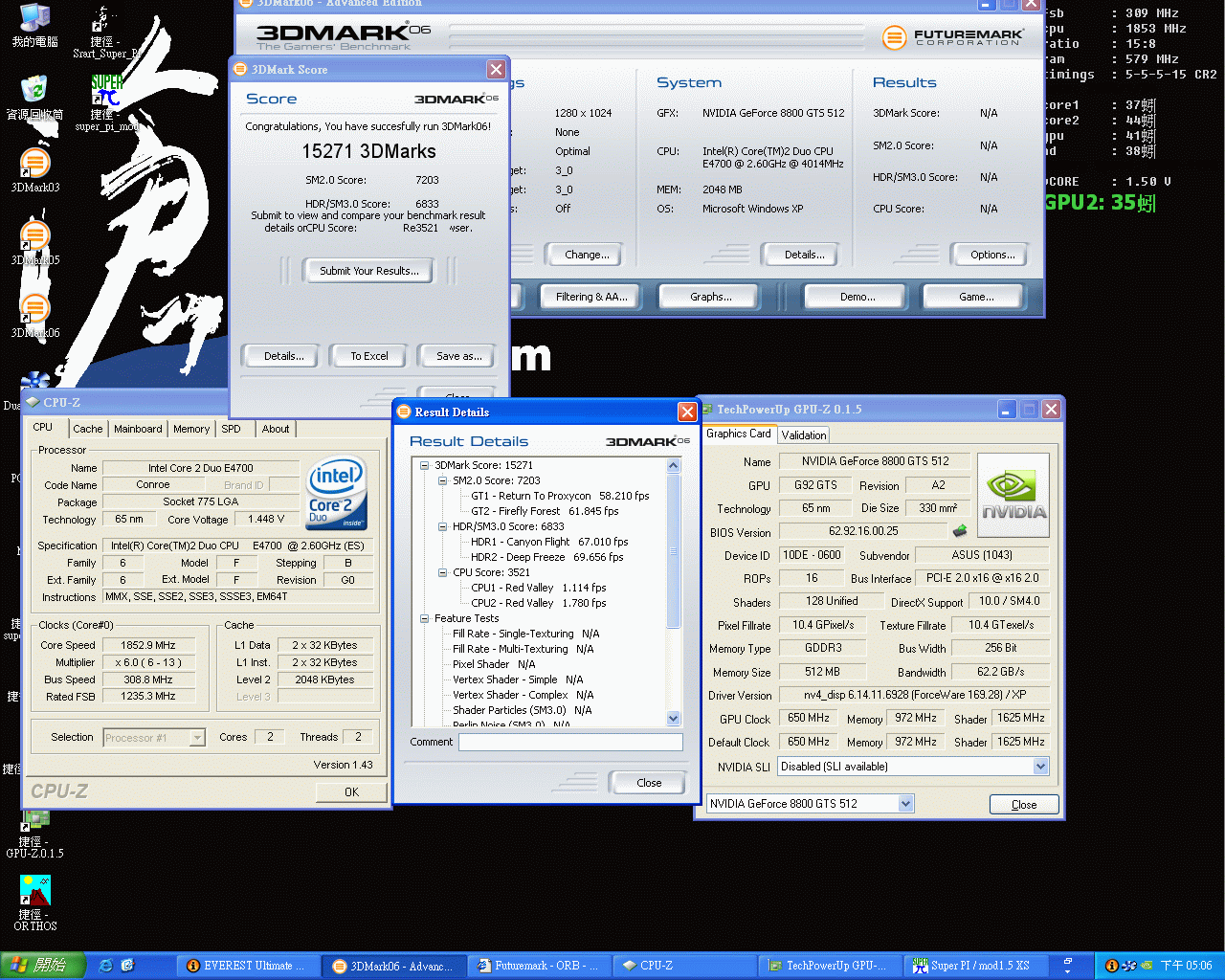Click Submit Your Results button
The image size is (1225, 980).
[x=368, y=271]
